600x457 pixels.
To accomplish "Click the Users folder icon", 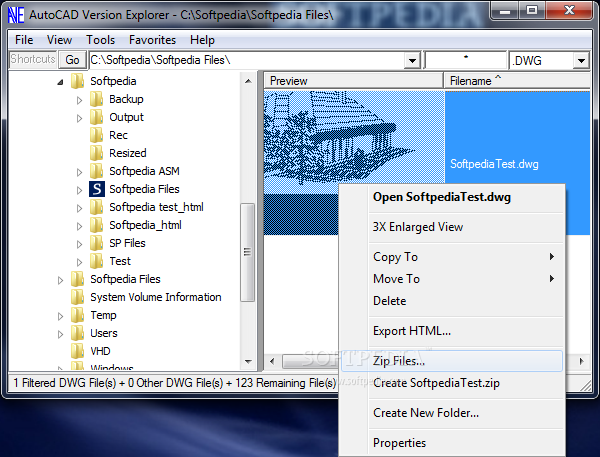I will click(x=78, y=333).
